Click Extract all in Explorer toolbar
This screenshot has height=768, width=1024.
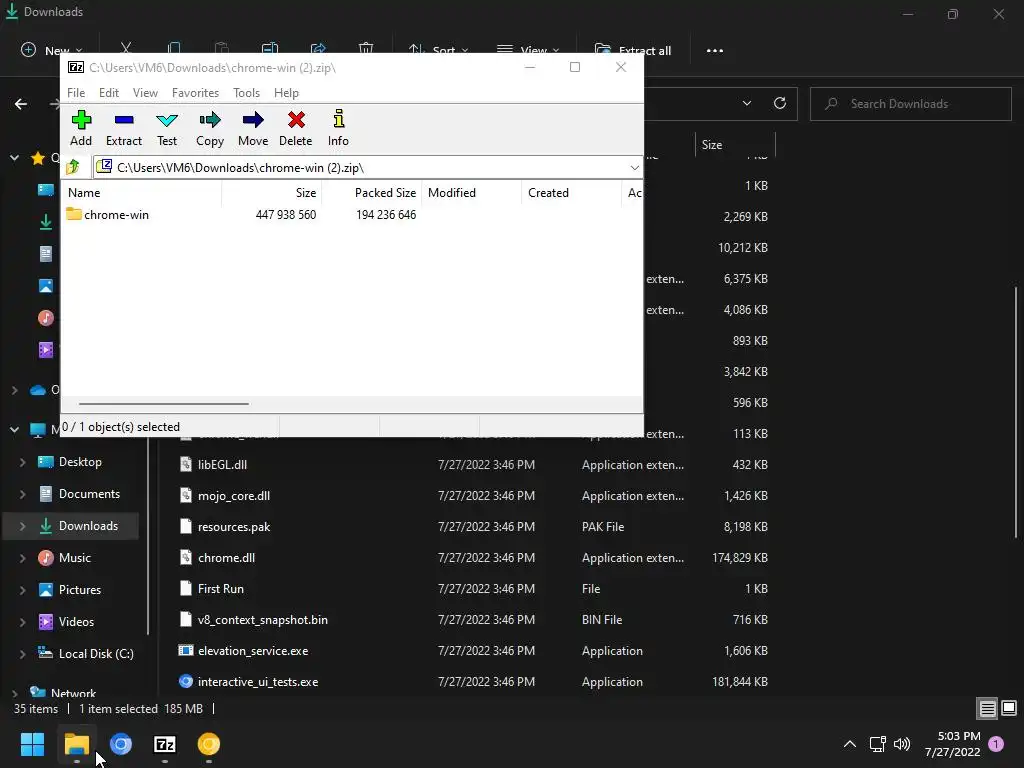coord(633,50)
